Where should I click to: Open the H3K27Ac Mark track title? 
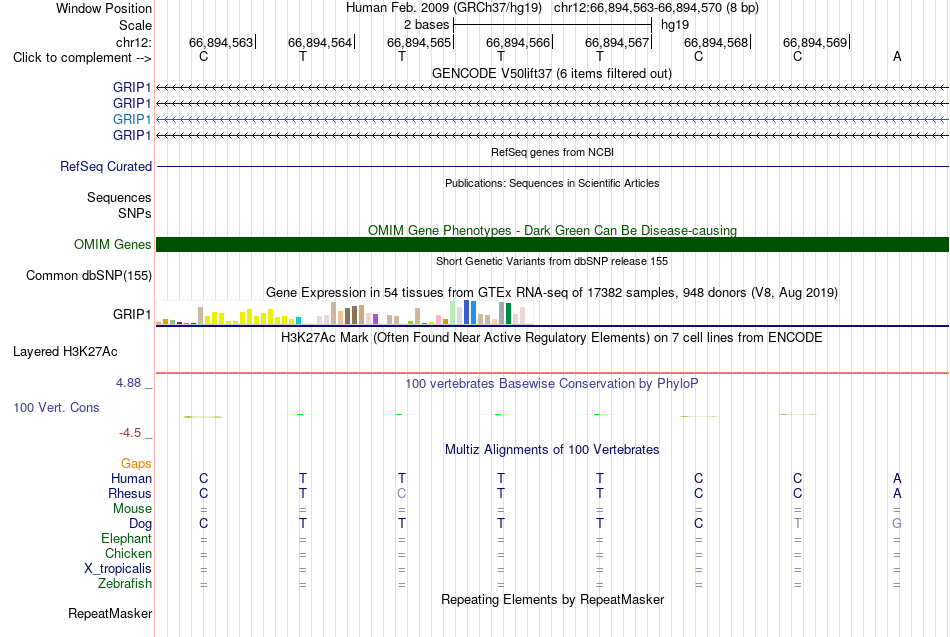tap(552, 338)
